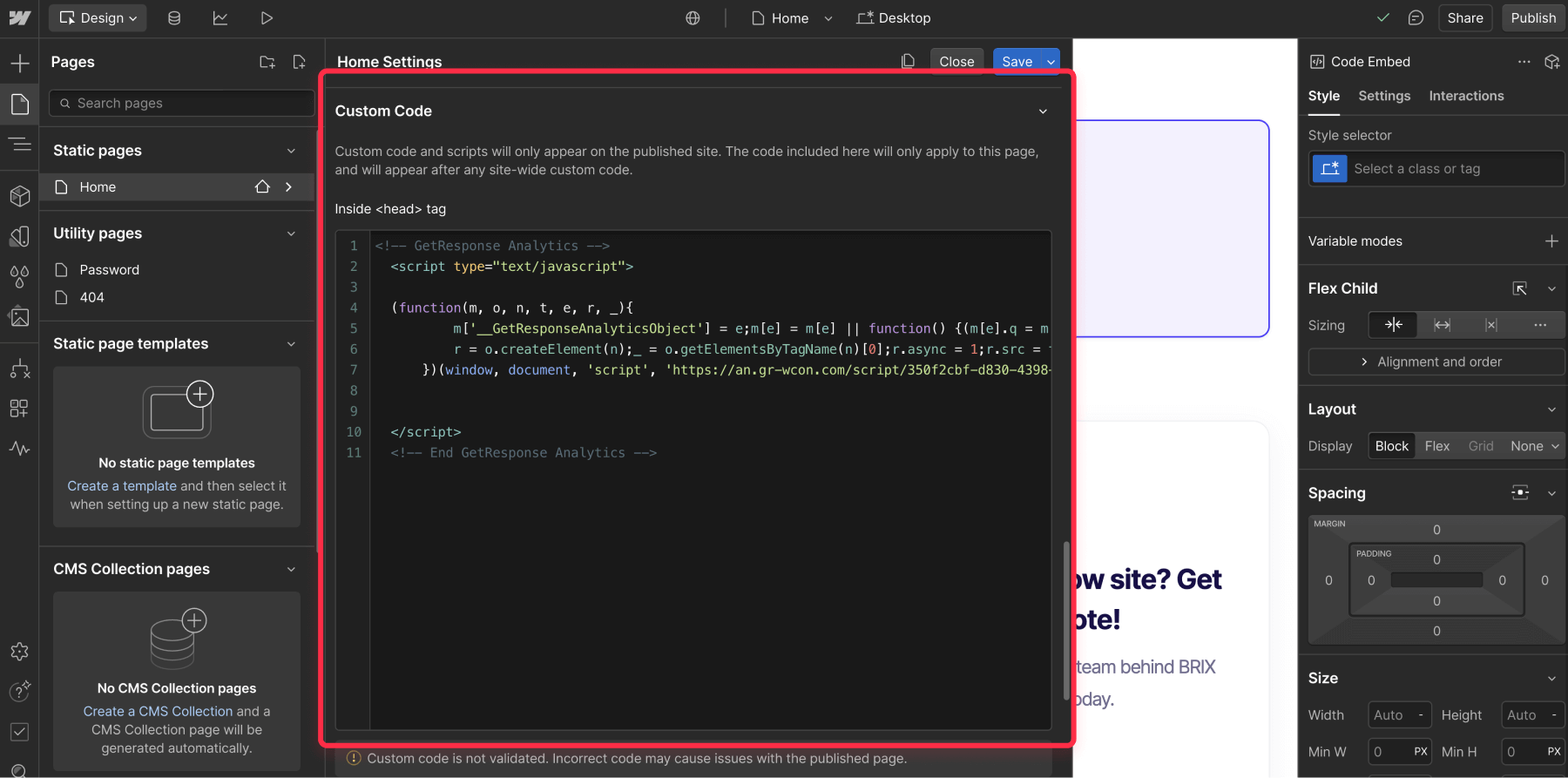Open the Components cube icon
This screenshot has width=1568, height=778.
point(19,196)
